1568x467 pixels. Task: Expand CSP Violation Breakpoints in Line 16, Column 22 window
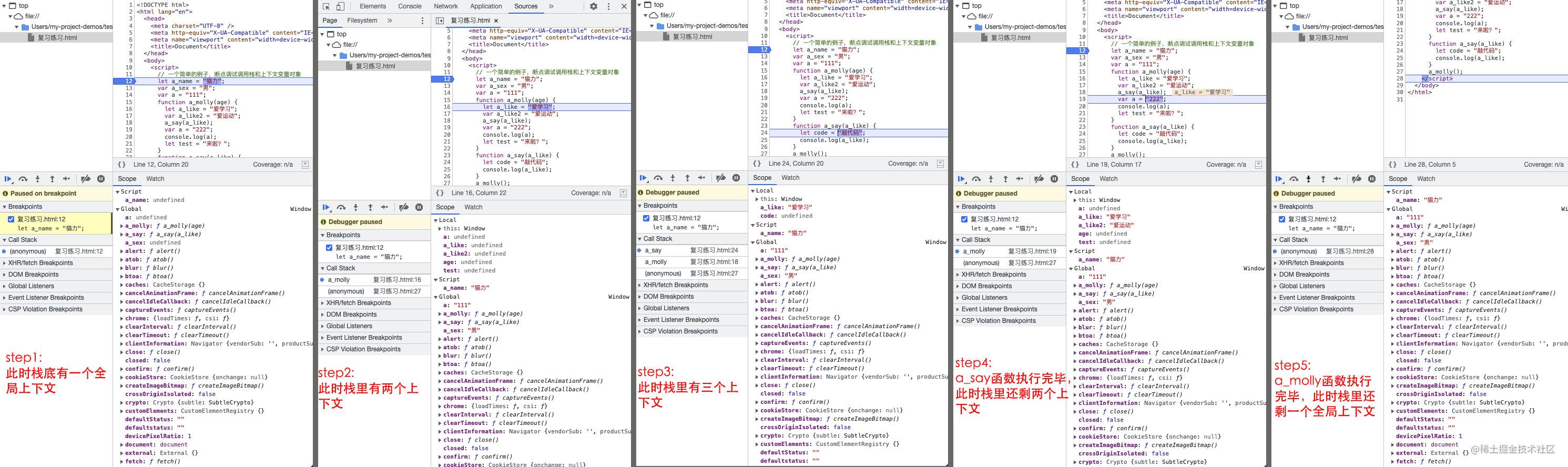pos(374,350)
